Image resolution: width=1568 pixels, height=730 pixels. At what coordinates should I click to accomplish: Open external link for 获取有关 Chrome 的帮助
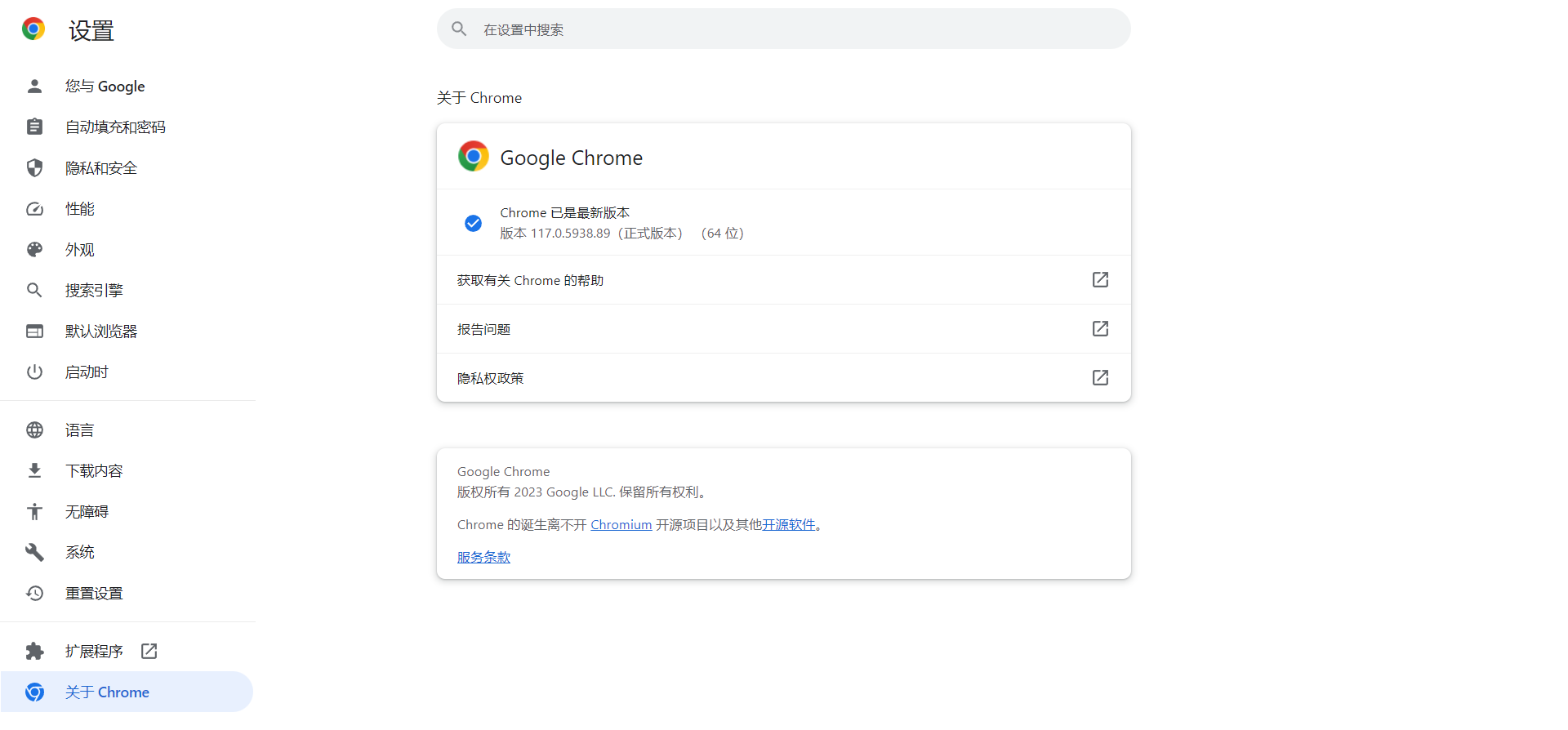[1099, 279]
